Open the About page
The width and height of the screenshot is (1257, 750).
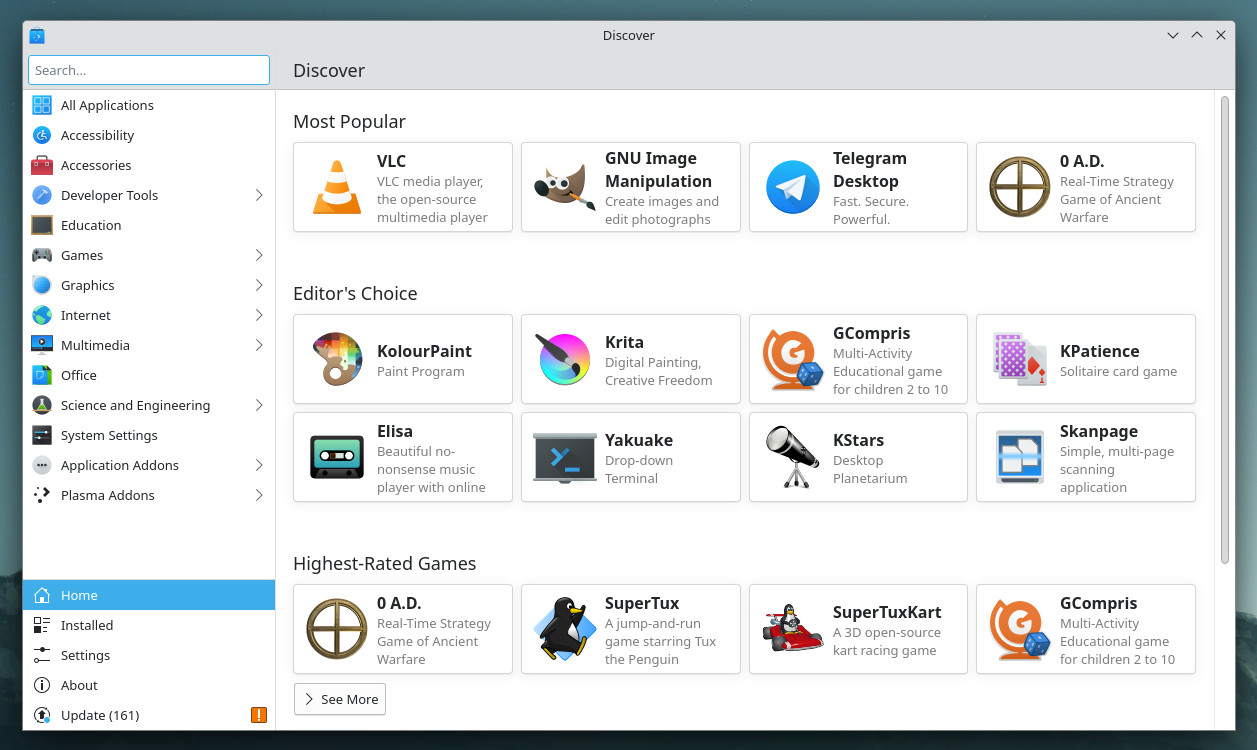pos(149,685)
